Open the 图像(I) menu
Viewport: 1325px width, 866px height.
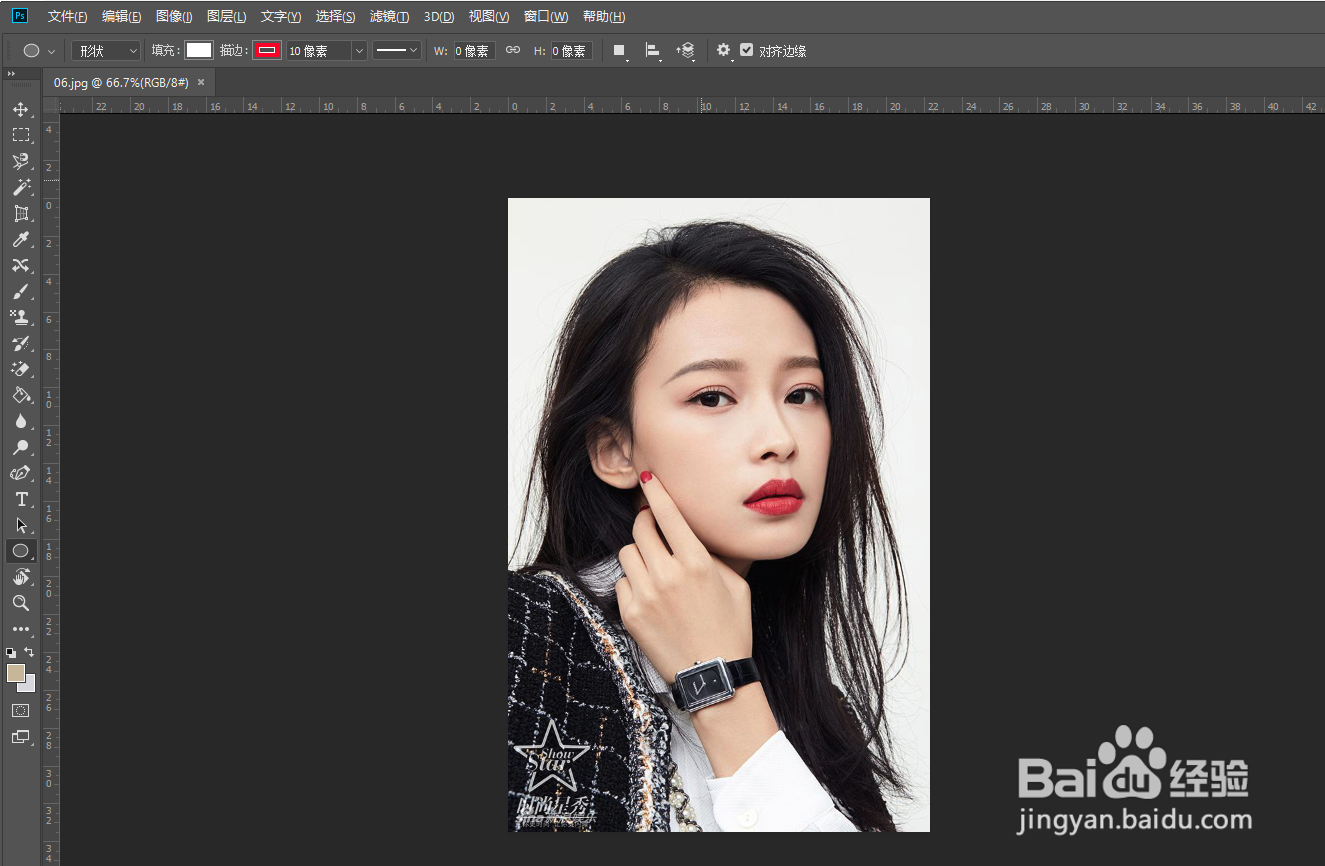pos(174,17)
